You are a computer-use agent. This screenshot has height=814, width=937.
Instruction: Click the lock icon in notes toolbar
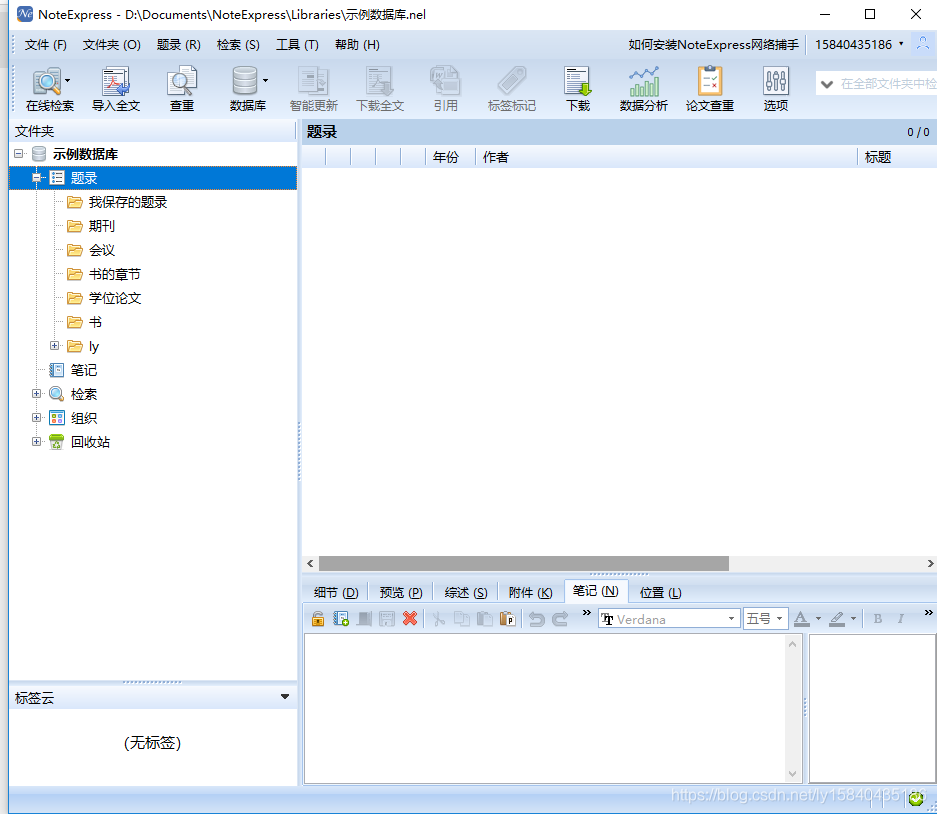(318, 619)
